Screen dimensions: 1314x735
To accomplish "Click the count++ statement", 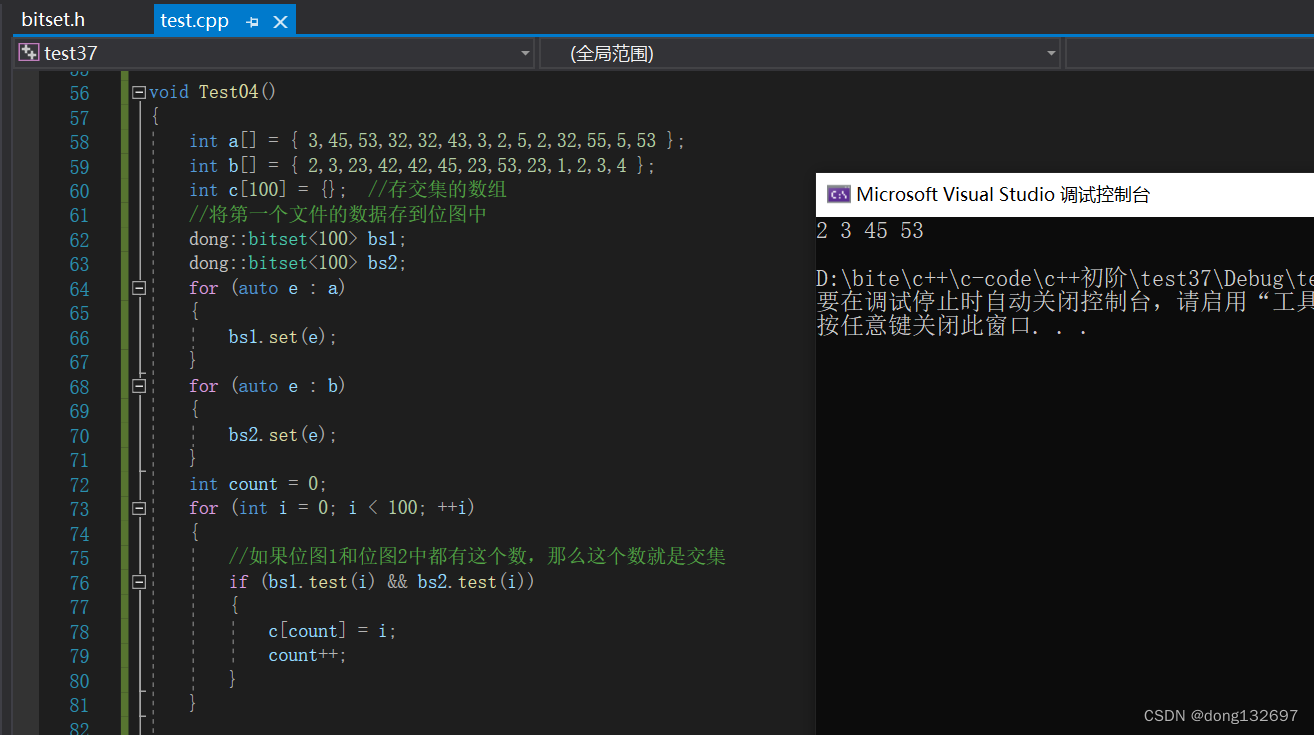I will [x=307, y=655].
